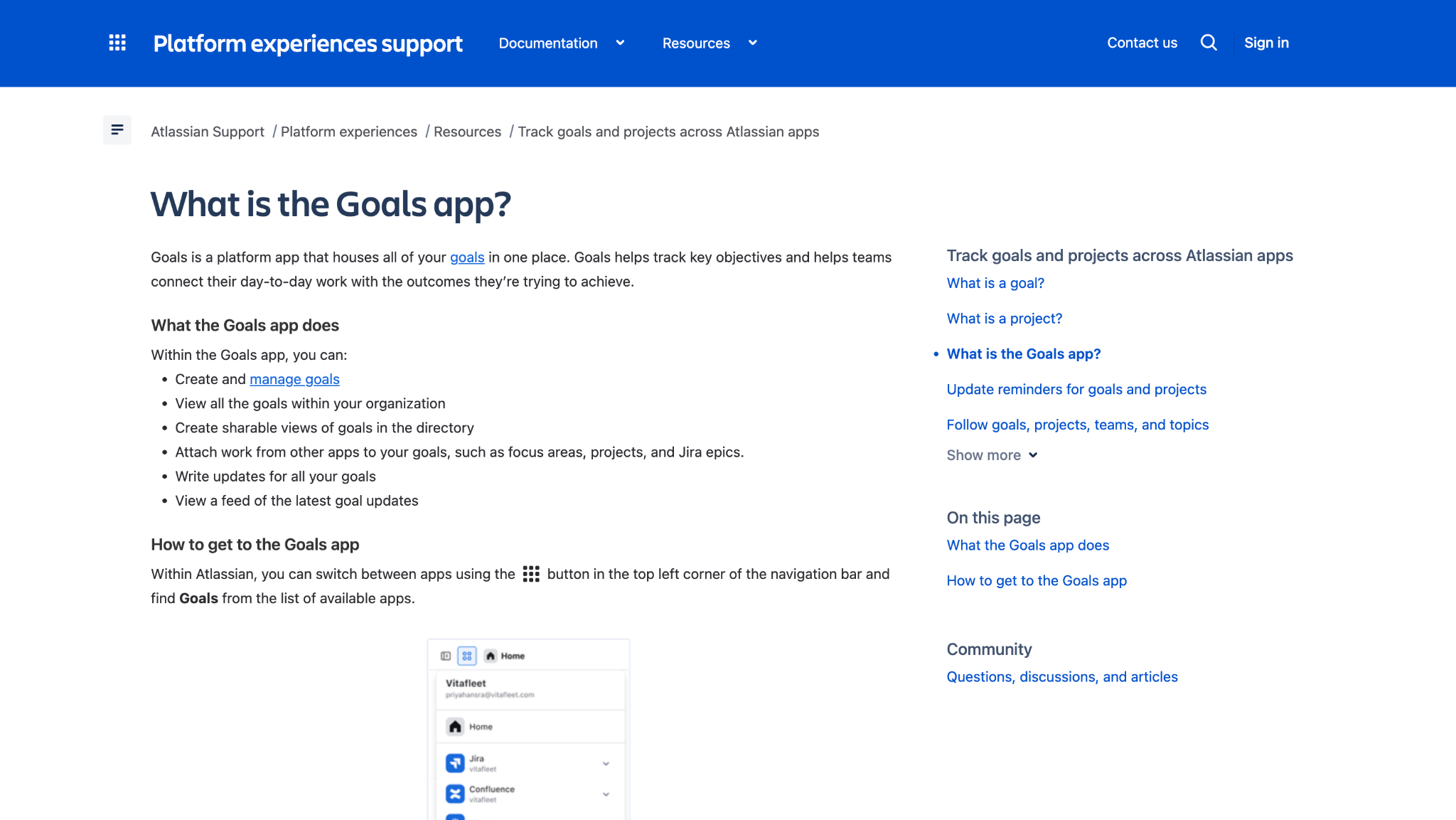
Task: Click the search magnifier icon
Action: (1209, 43)
